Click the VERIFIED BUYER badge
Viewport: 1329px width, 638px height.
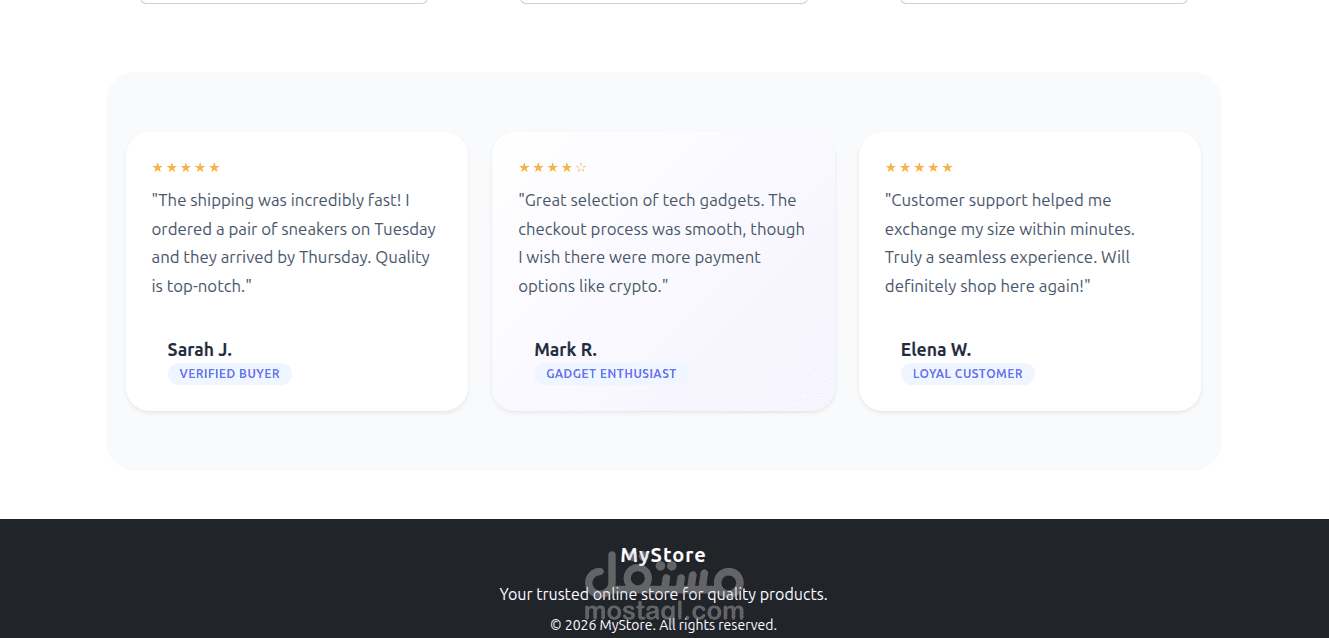point(230,374)
